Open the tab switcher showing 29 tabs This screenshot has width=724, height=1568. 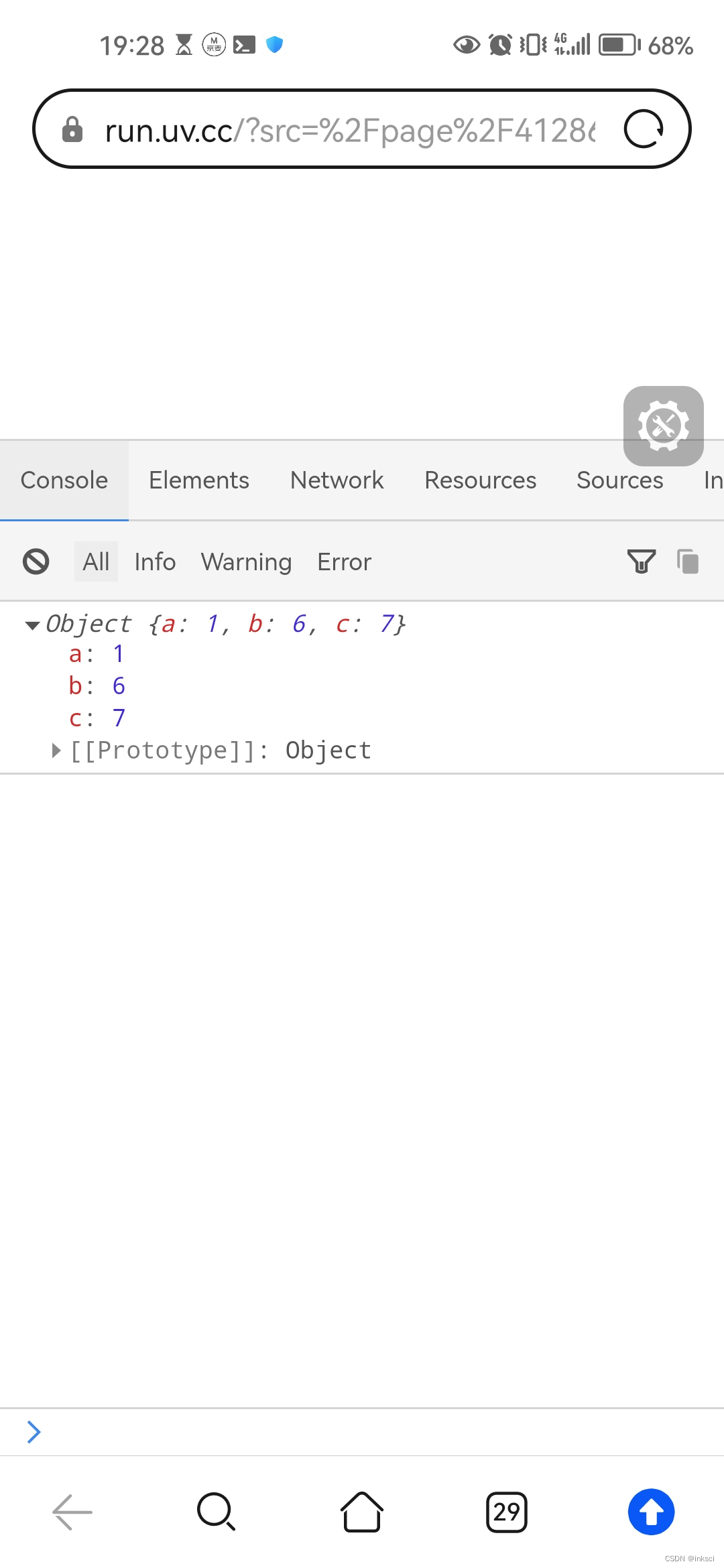coord(507,1512)
